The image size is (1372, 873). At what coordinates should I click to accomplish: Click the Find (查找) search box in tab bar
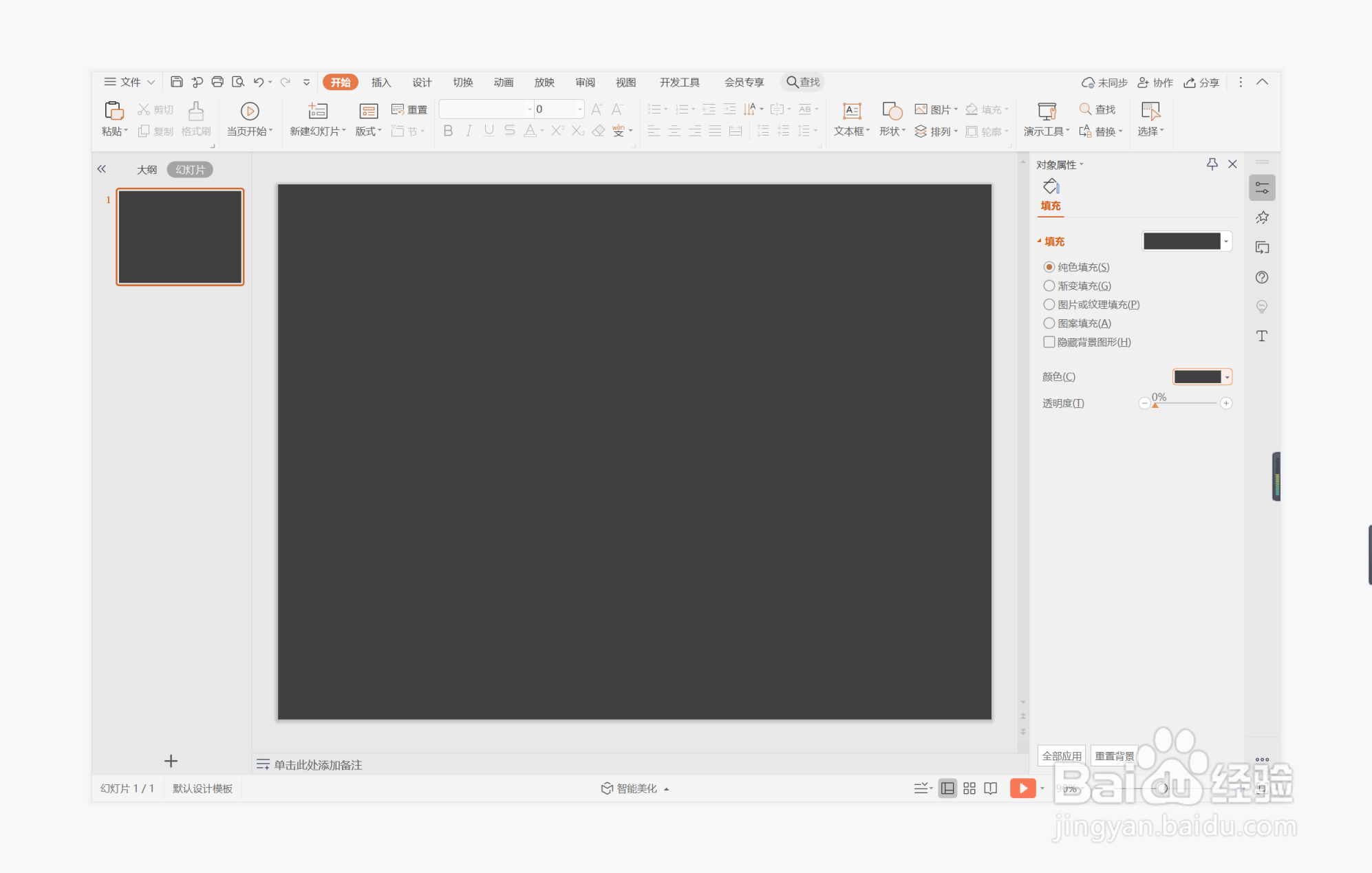[803, 82]
